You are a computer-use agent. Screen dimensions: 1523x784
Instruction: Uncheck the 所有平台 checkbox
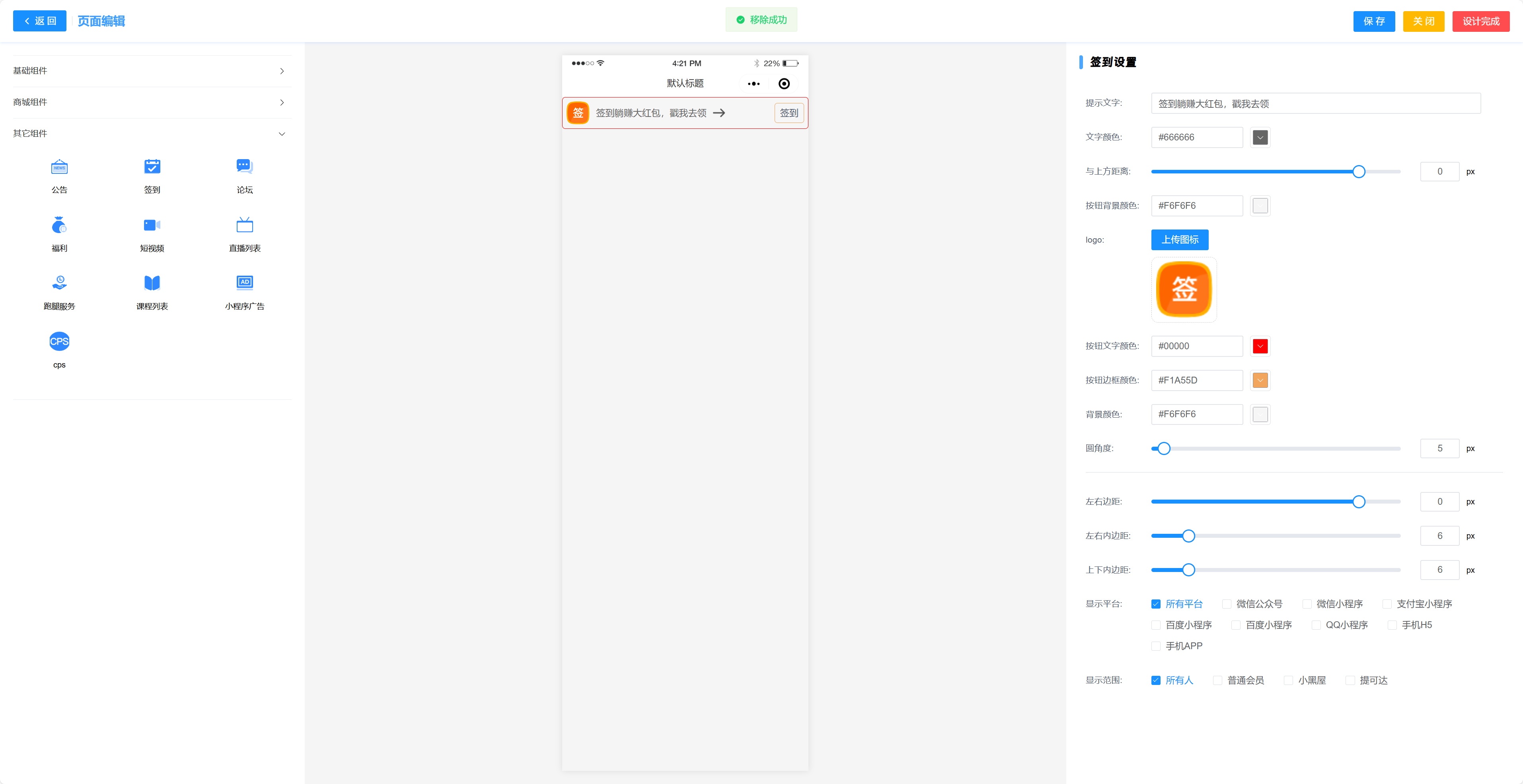1156,604
